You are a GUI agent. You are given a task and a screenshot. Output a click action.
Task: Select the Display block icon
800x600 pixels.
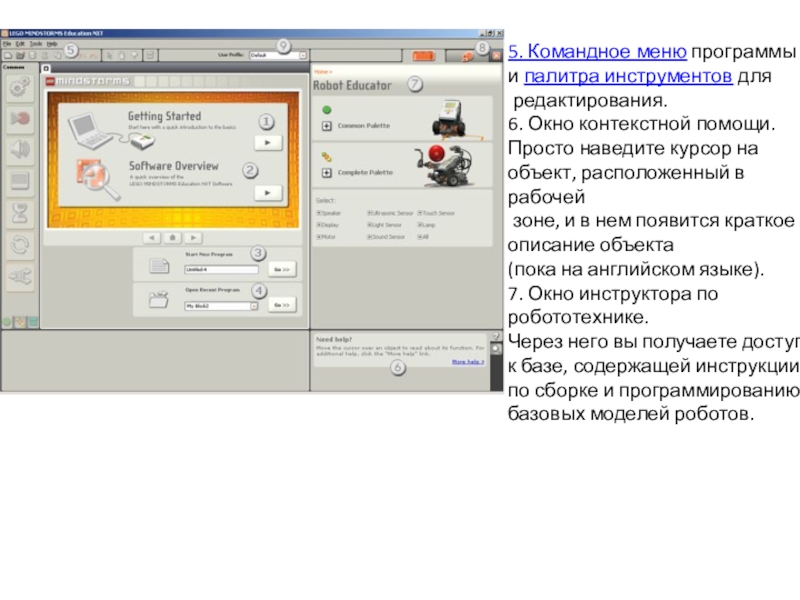coord(19,181)
